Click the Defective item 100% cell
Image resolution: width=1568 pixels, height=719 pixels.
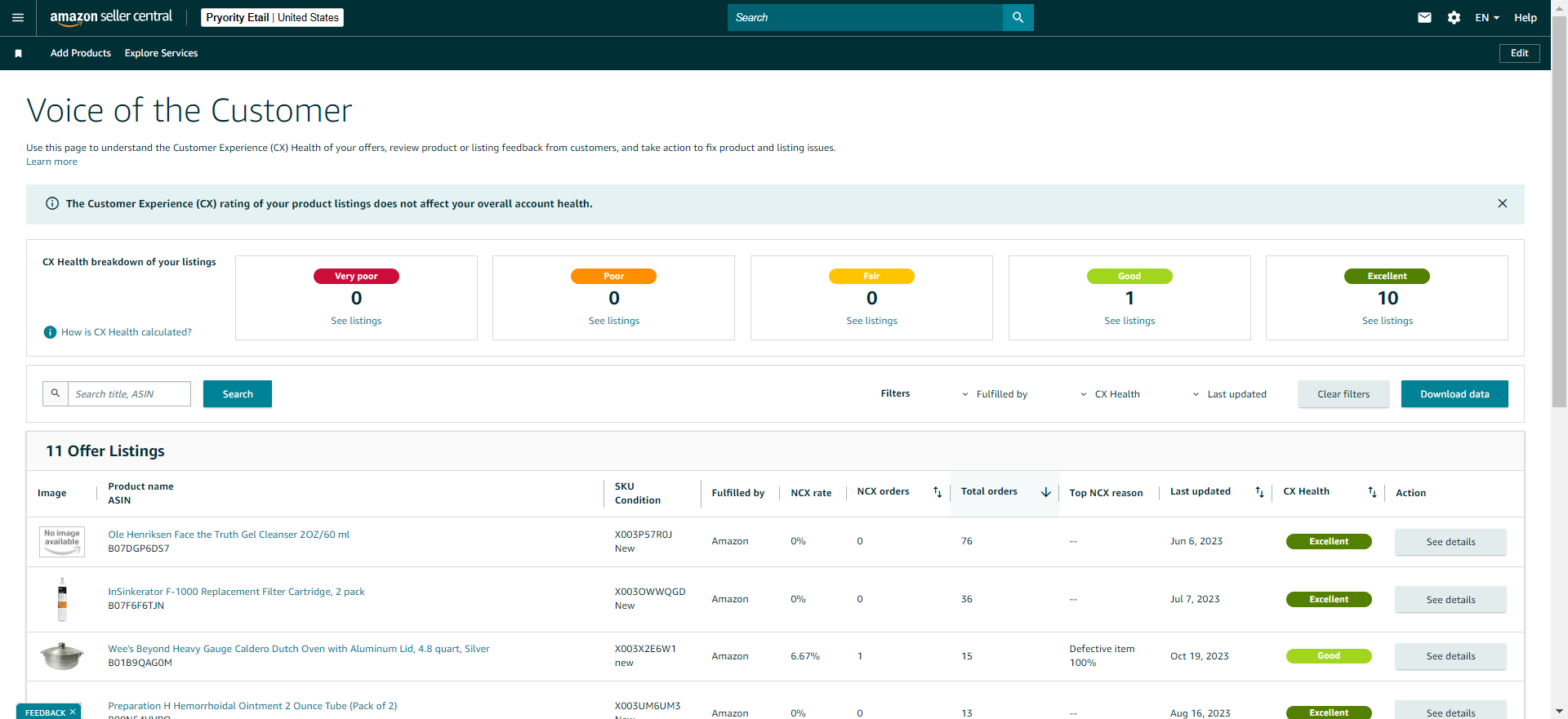[x=1102, y=656]
